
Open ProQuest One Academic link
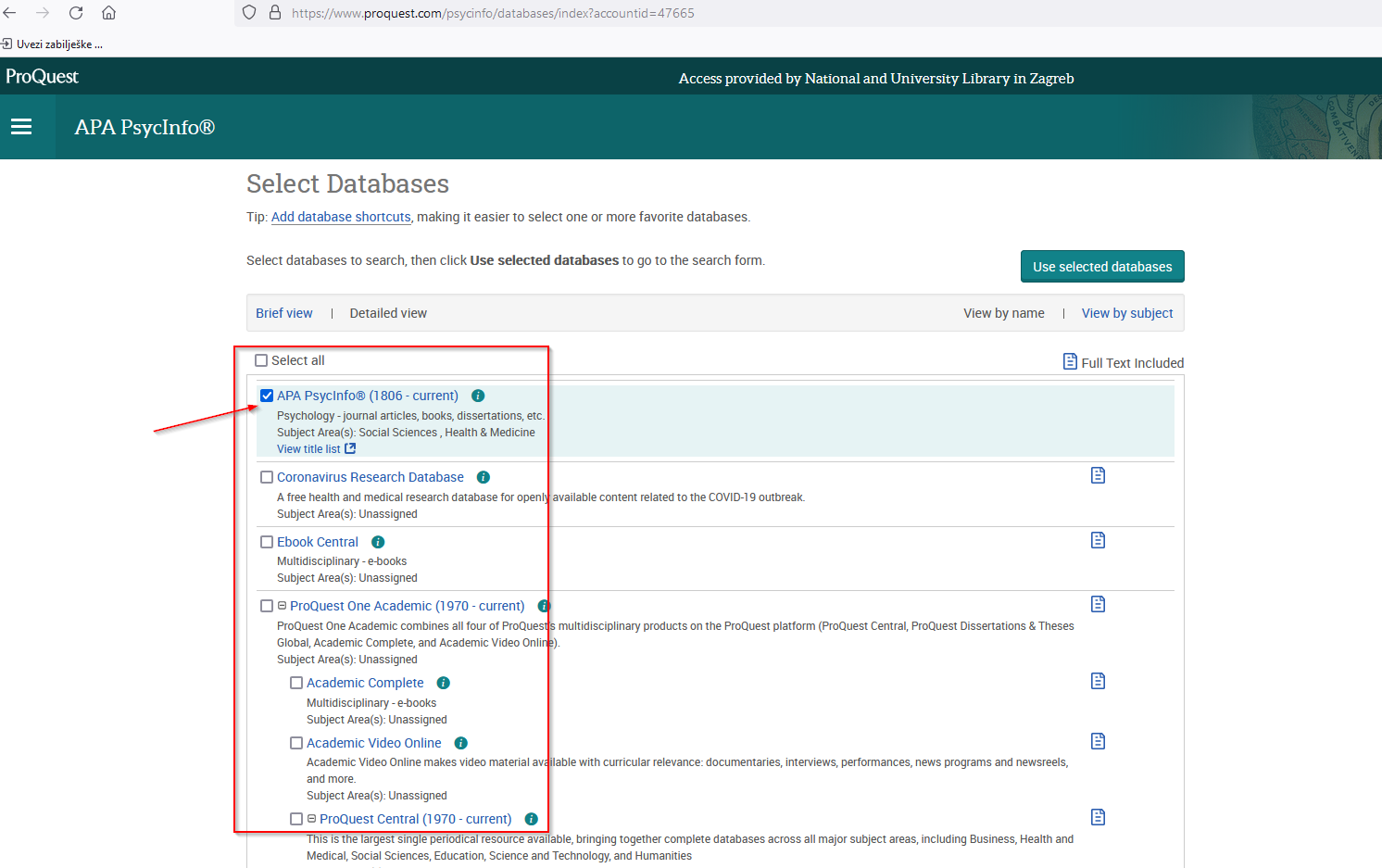pyautogui.click(x=408, y=606)
